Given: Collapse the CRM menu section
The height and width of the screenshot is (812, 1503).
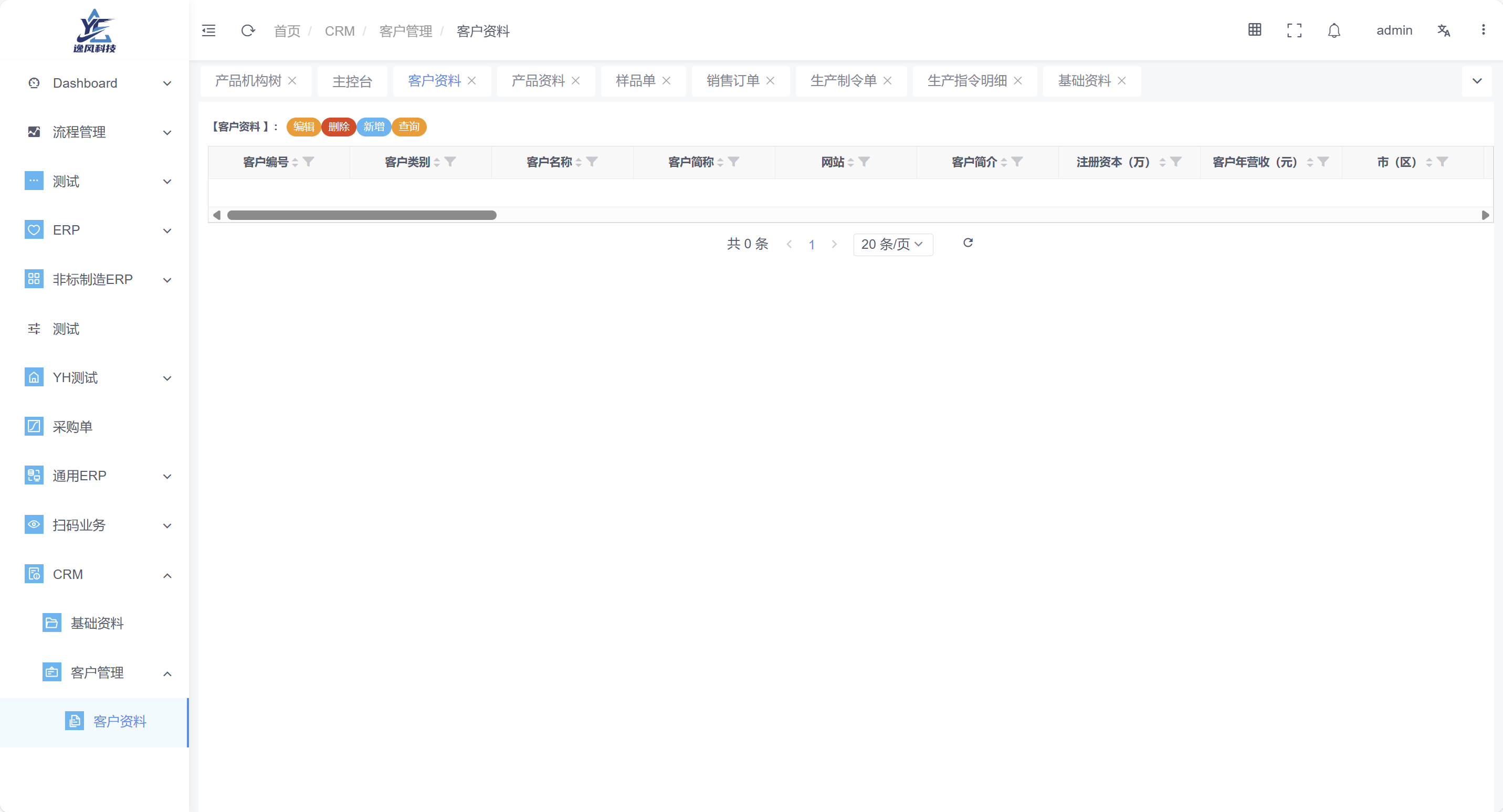Looking at the screenshot, I should [x=167, y=575].
